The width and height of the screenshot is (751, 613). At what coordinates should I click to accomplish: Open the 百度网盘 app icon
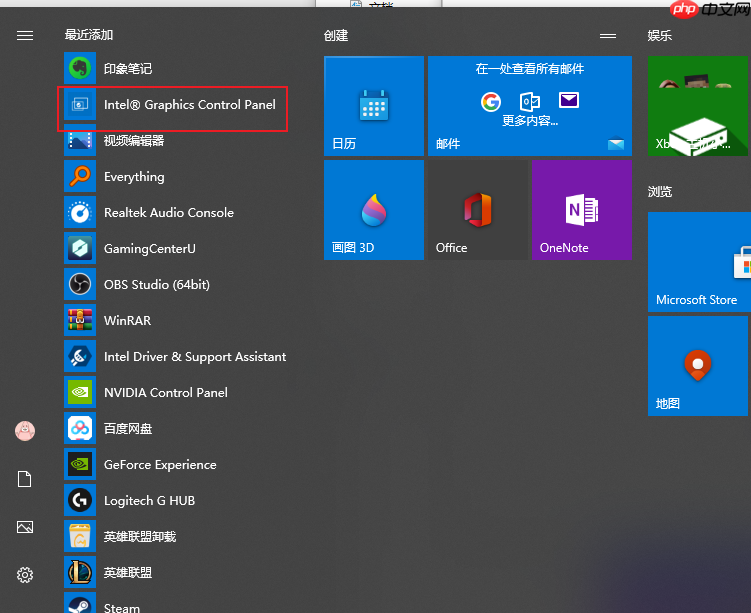pyautogui.click(x=80, y=428)
